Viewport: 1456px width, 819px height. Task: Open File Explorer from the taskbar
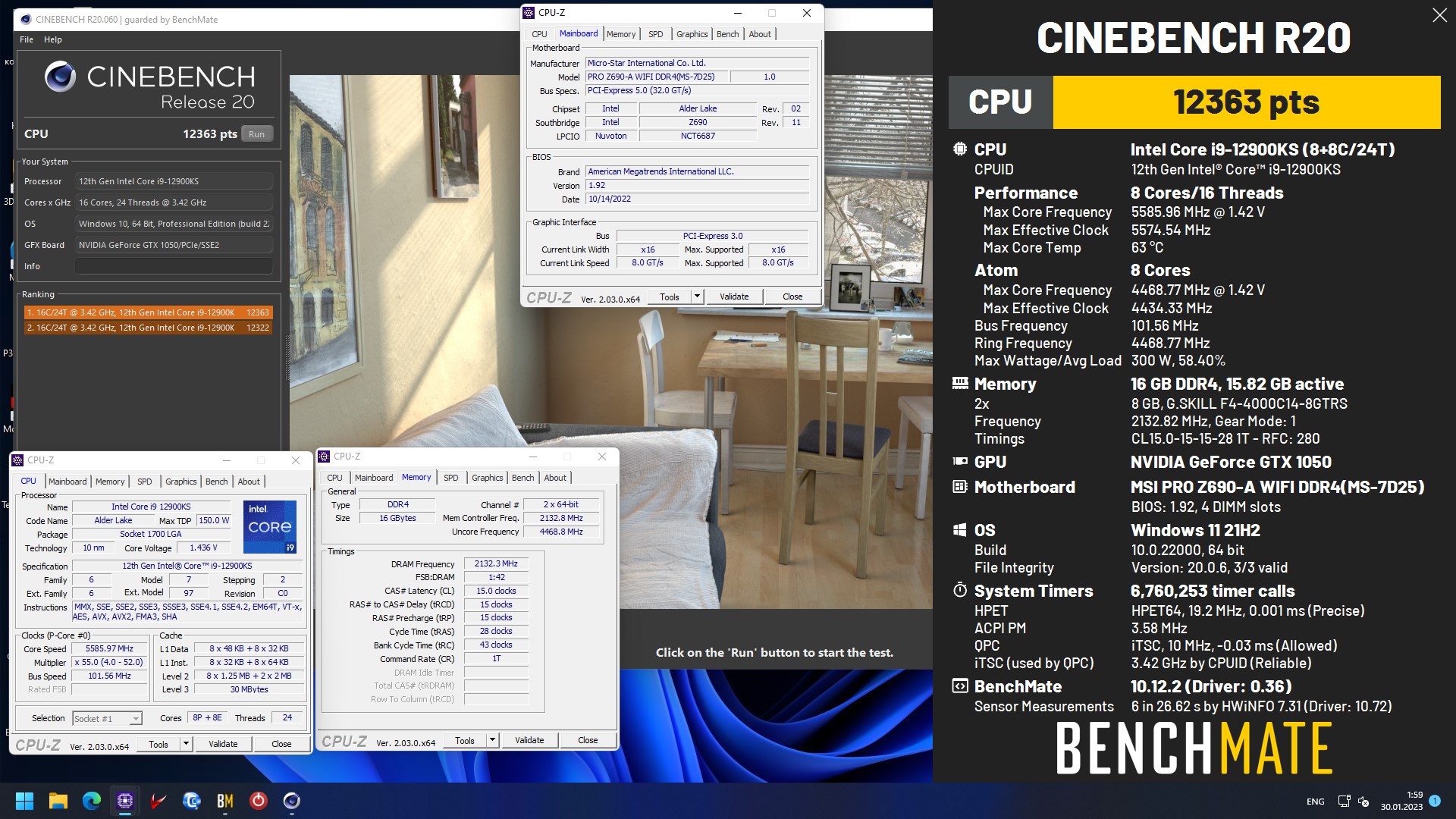point(58,801)
